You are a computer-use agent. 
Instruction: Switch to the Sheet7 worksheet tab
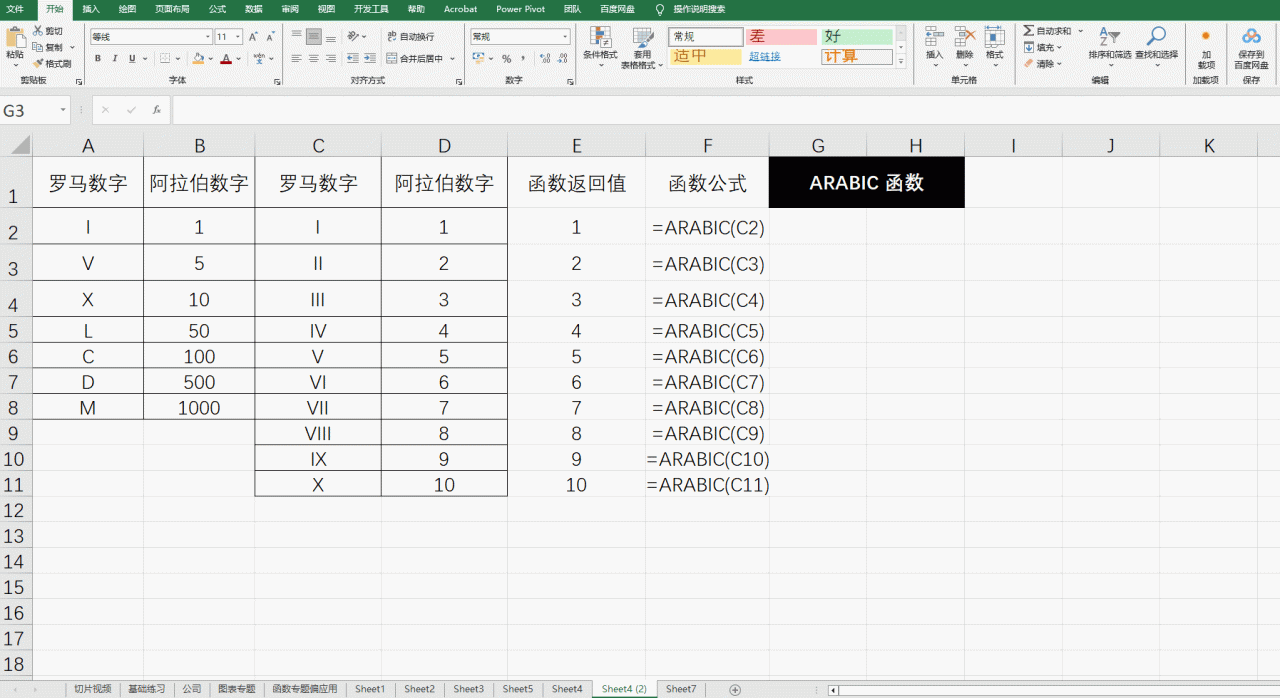click(681, 689)
